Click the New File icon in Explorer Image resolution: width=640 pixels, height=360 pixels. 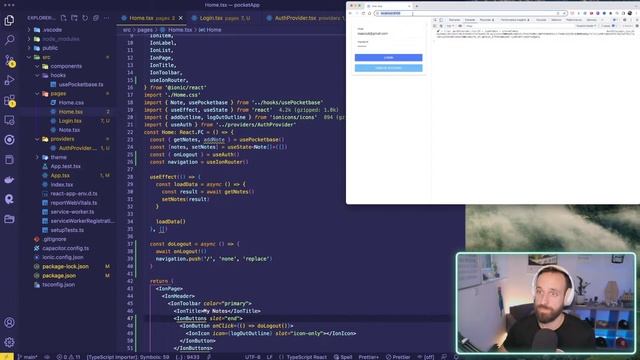click(x=64, y=18)
